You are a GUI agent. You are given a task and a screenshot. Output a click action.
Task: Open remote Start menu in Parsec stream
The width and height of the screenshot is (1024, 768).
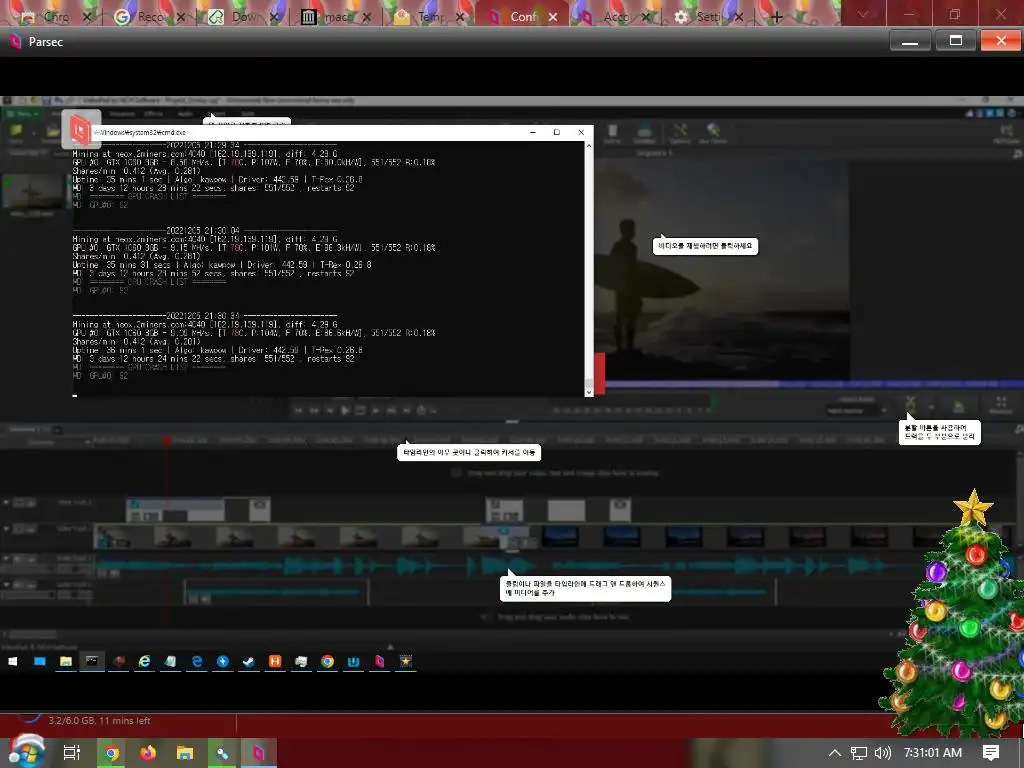(12, 662)
